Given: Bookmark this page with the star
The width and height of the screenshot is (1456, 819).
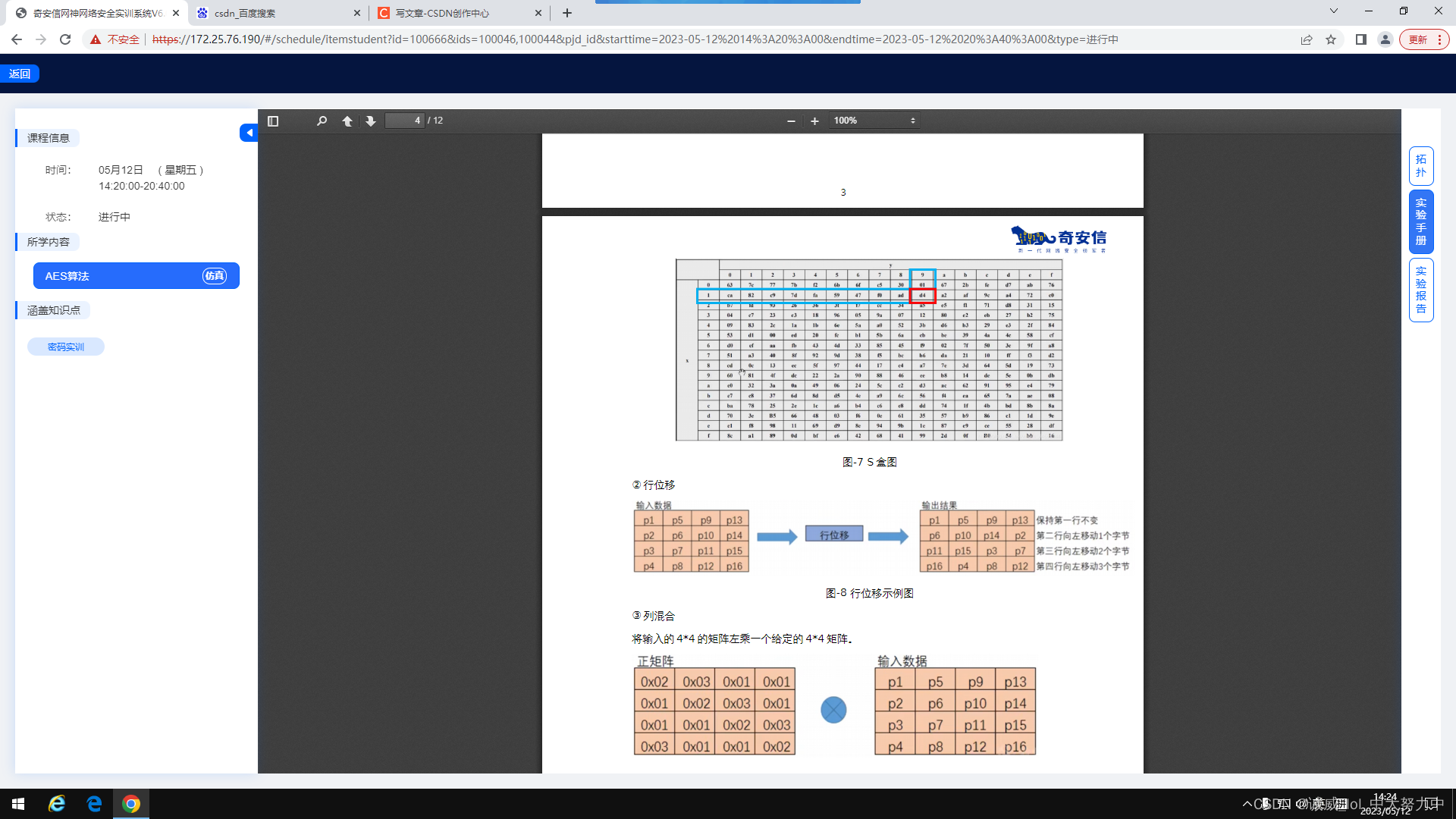Looking at the screenshot, I should pyautogui.click(x=1332, y=39).
